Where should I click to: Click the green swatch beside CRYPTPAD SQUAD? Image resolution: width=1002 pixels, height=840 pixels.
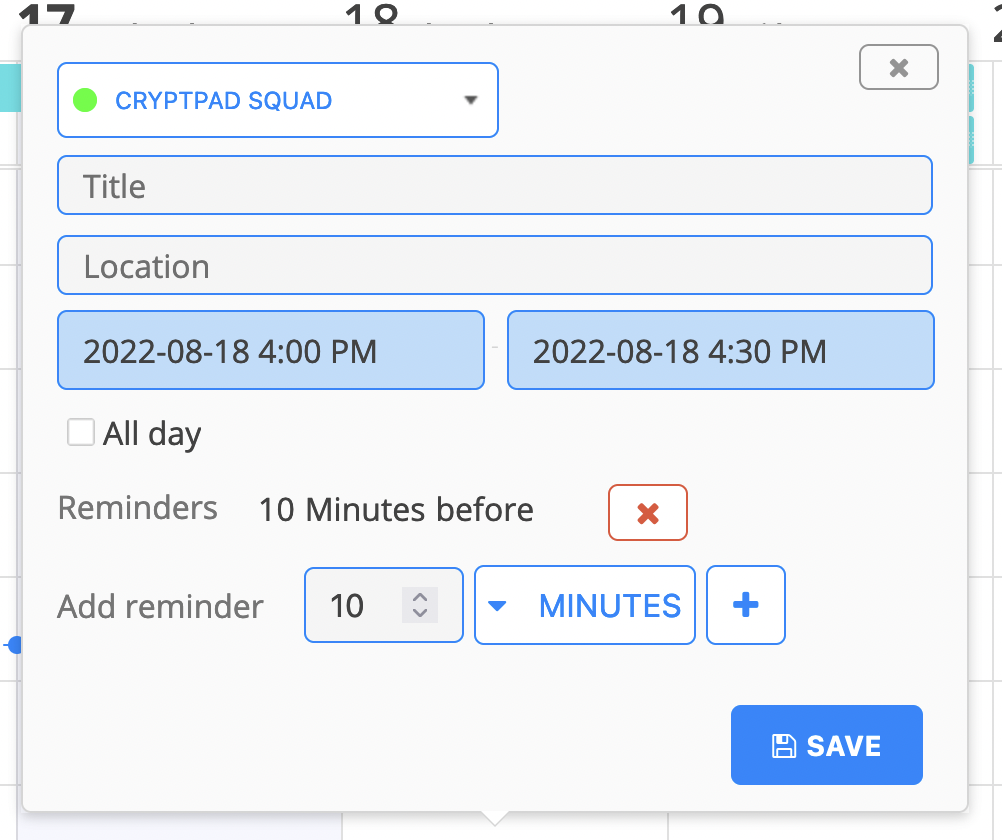pos(86,100)
